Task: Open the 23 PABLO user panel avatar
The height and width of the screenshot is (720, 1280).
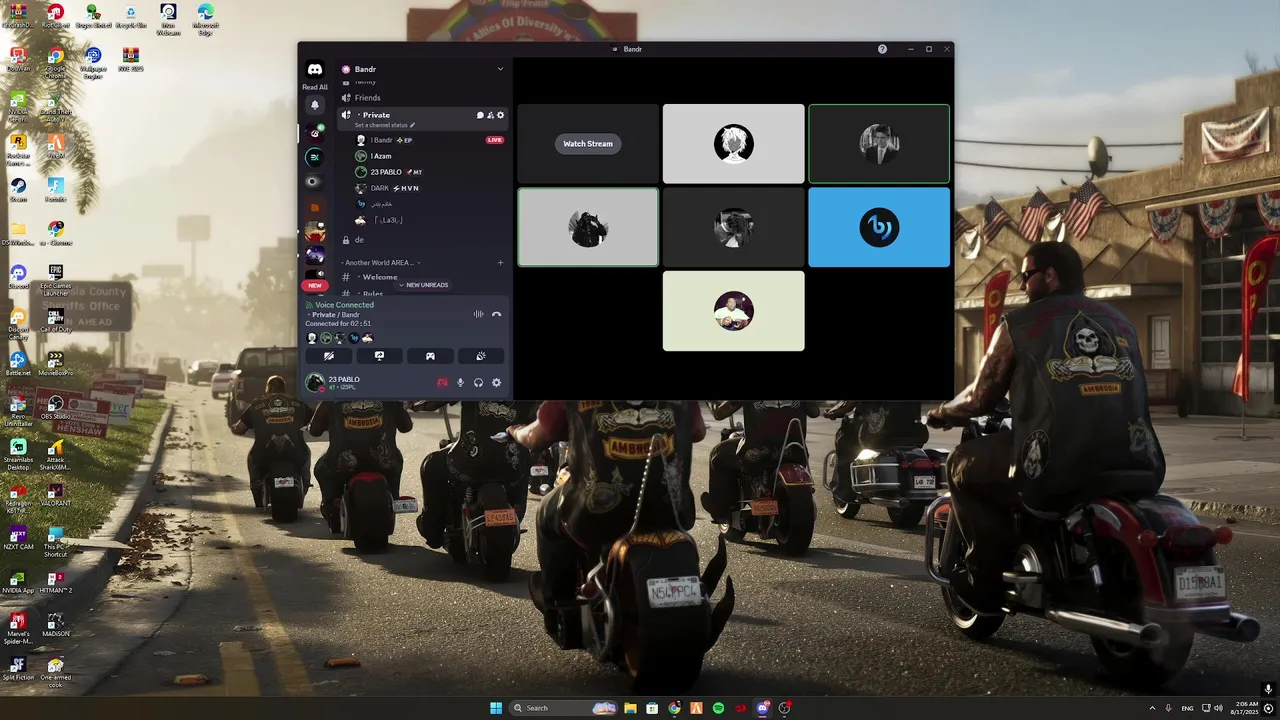Action: [x=315, y=382]
